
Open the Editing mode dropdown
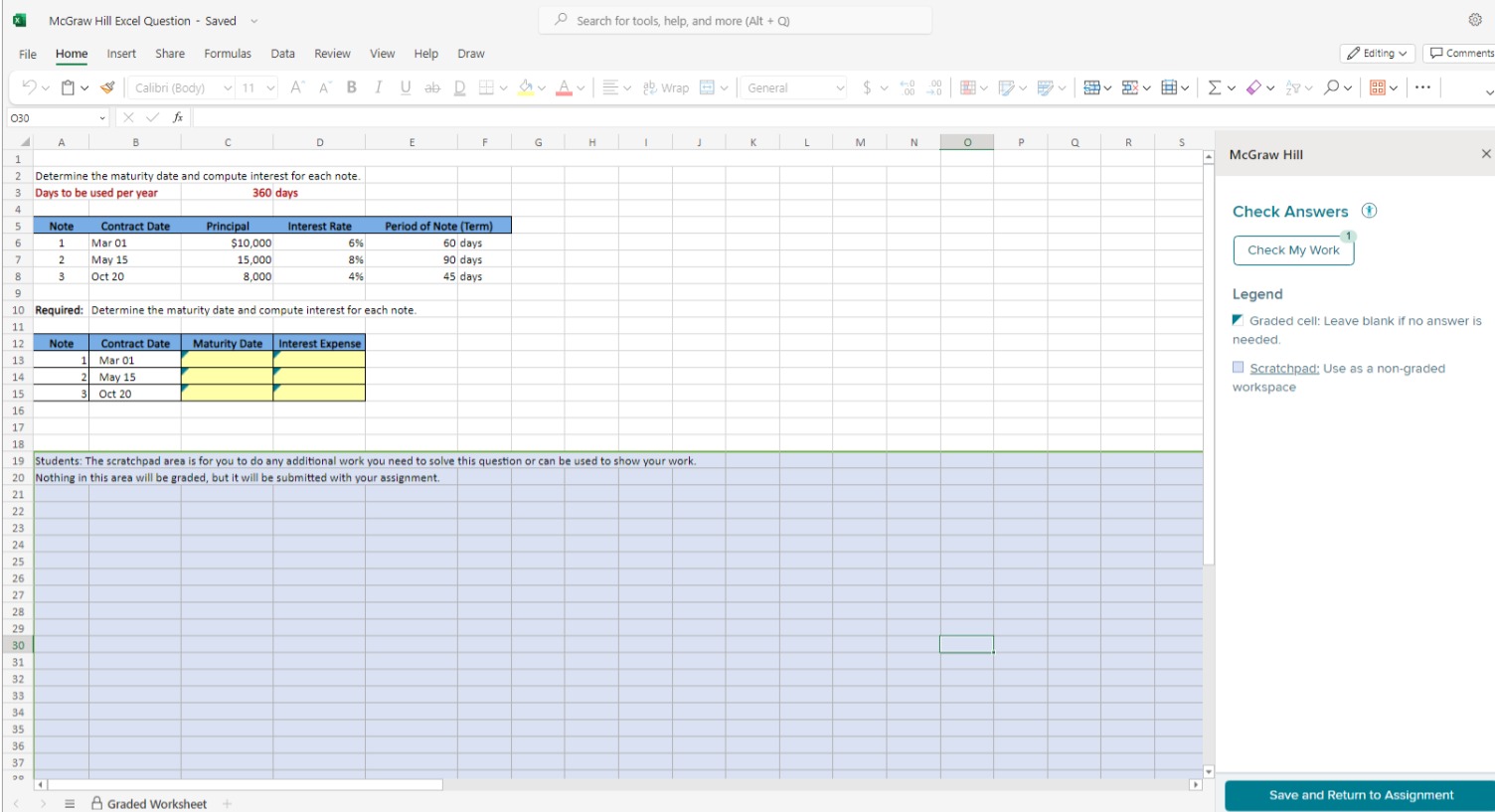(1377, 53)
